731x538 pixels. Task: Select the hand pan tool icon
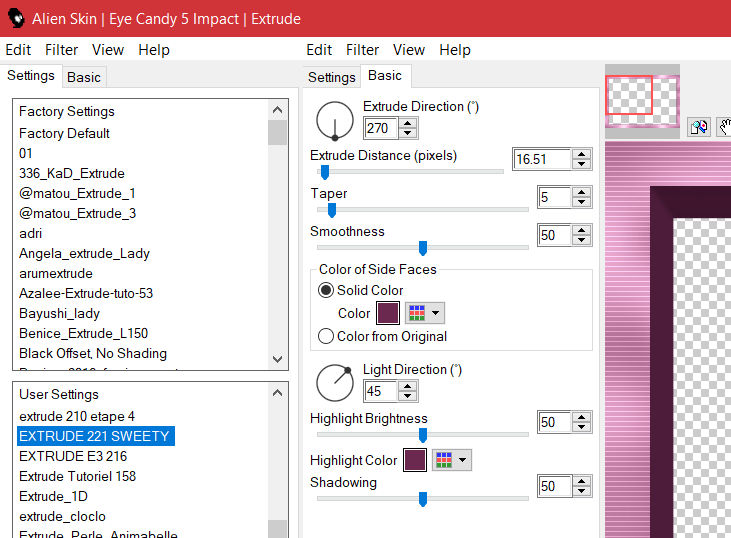[725, 127]
